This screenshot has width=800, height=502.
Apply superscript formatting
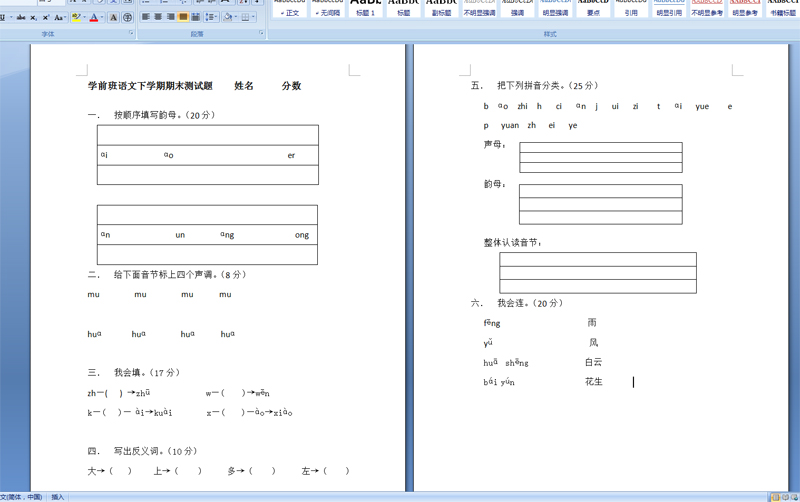coord(46,17)
